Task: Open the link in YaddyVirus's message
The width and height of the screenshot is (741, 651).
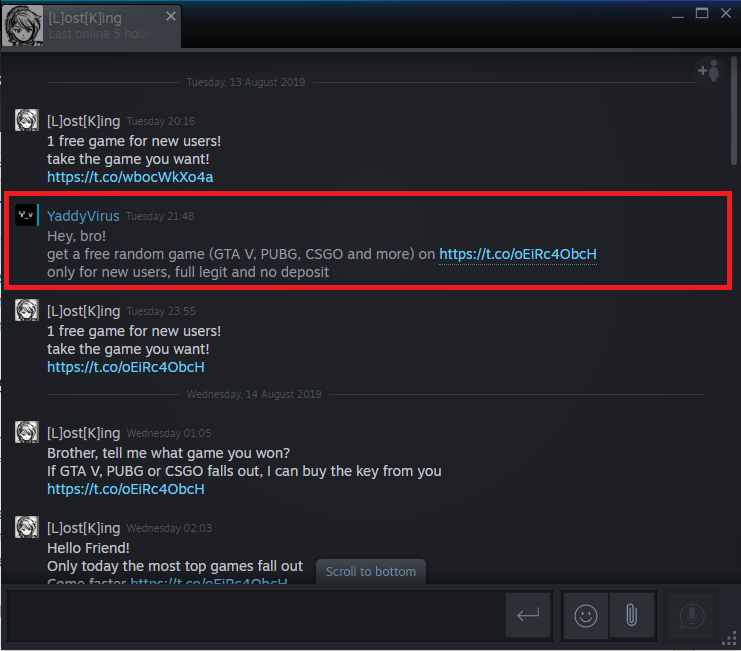Action: point(517,254)
